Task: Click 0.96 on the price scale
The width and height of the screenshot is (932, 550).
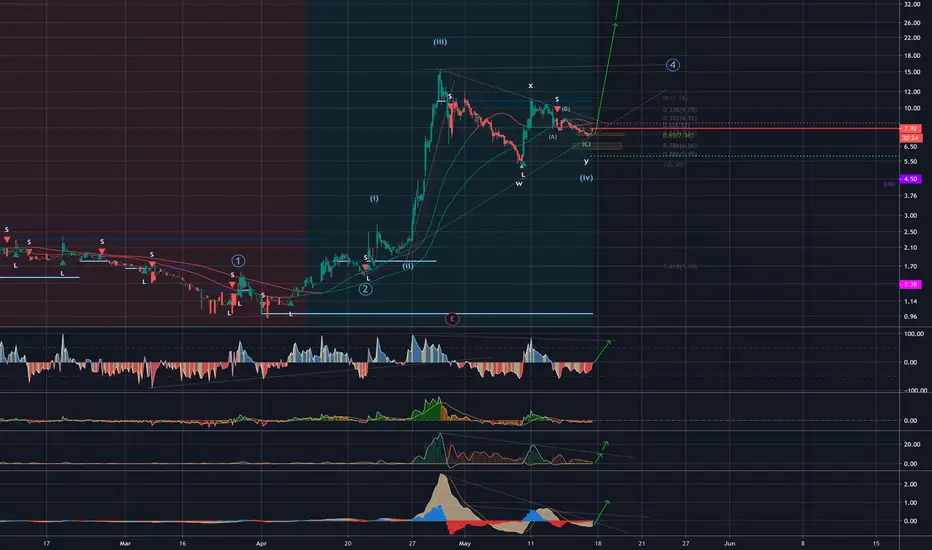Action: pyautogui.click(x=910, y=316)
